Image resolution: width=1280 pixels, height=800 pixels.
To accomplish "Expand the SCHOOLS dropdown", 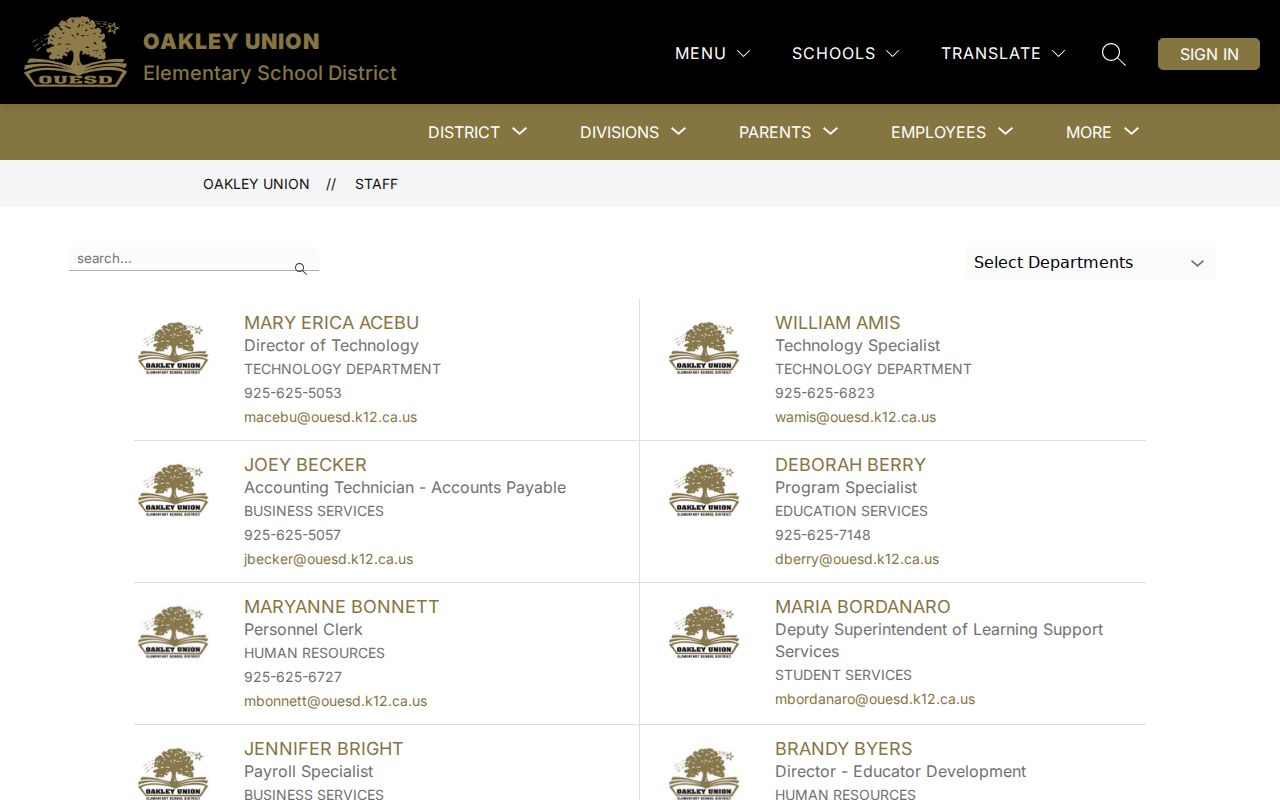I will click(x=845, y=53).
